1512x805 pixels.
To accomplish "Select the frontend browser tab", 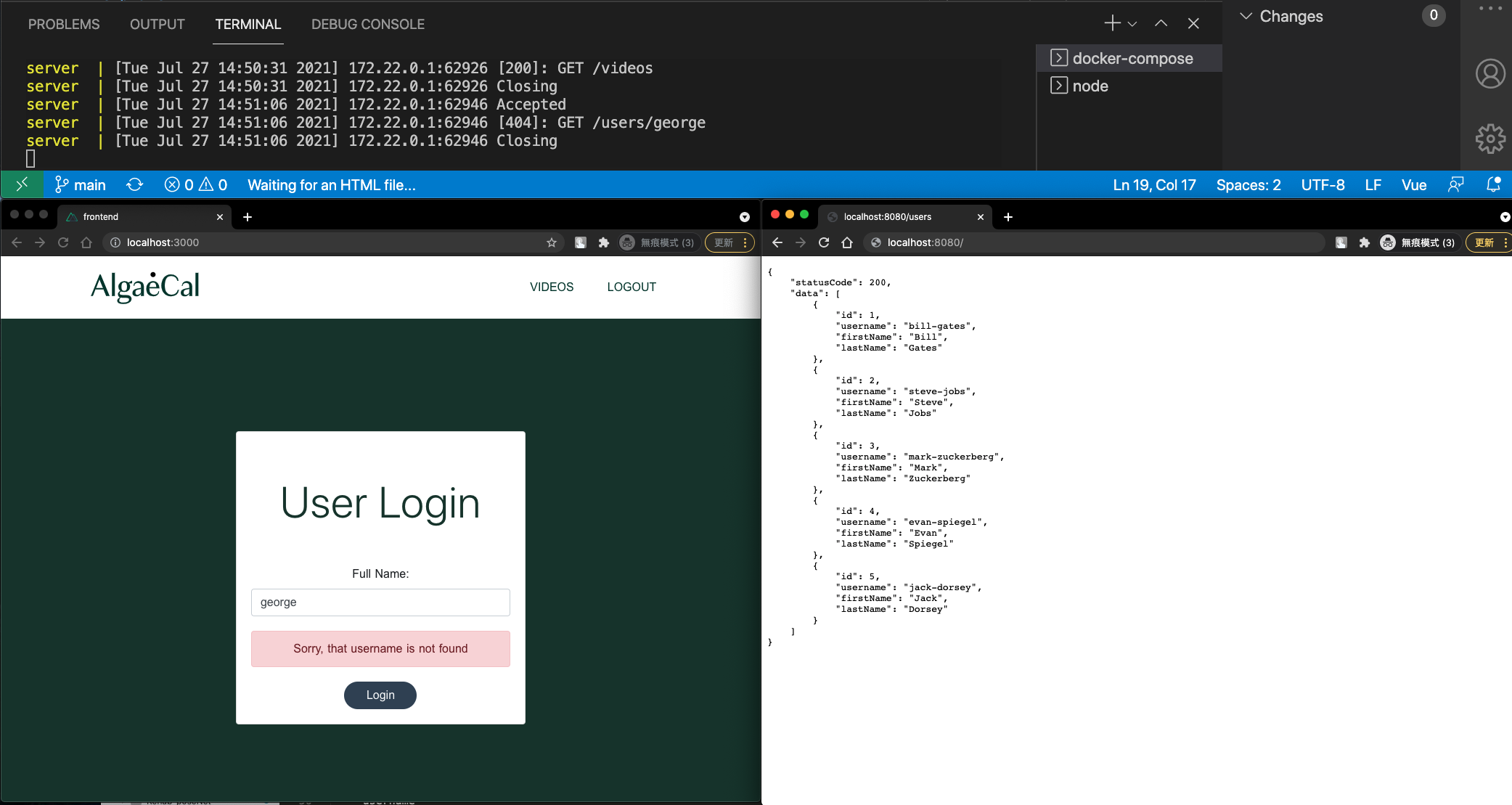I will [144, 216].
